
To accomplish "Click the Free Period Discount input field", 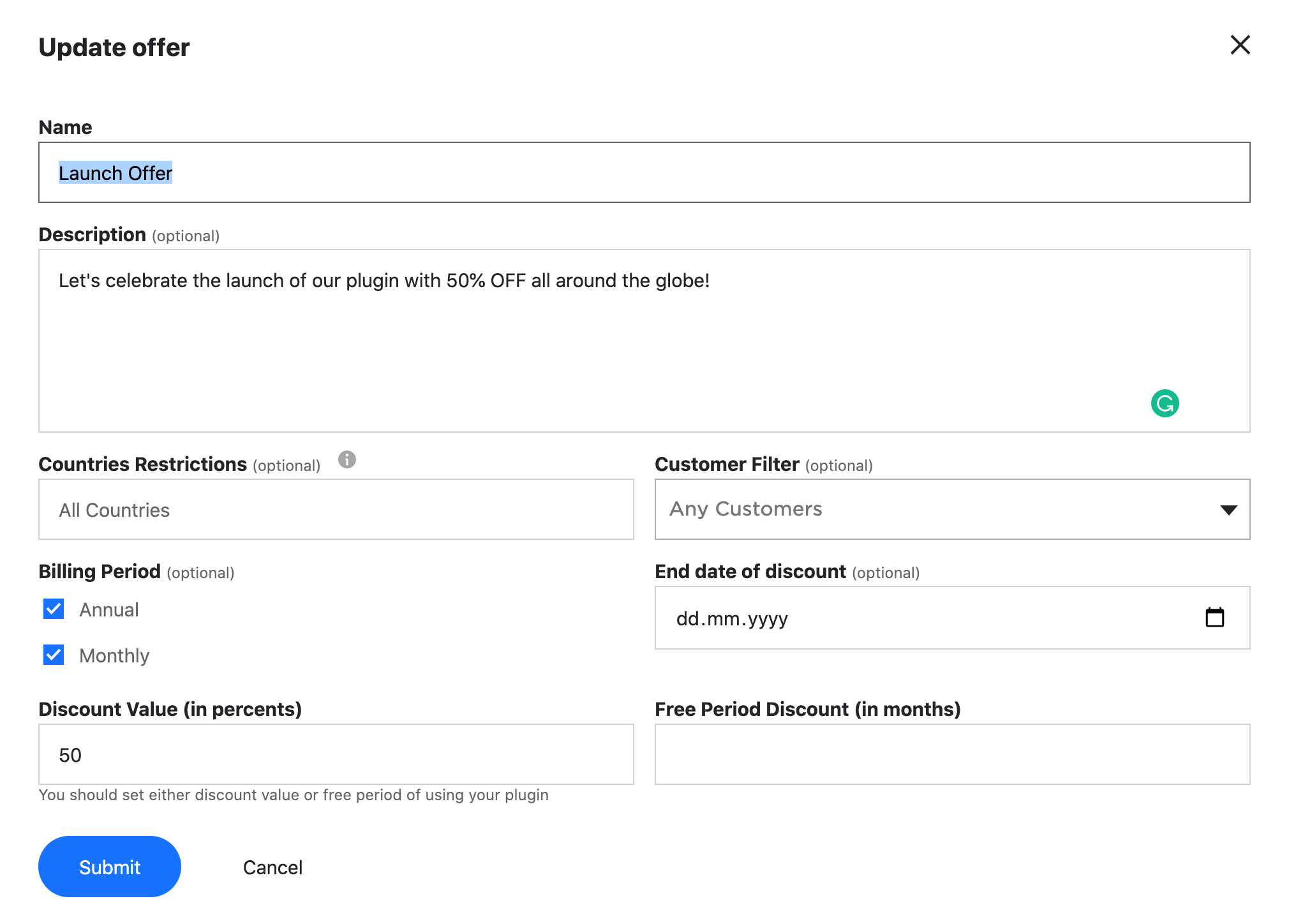I will click(952, 755).
